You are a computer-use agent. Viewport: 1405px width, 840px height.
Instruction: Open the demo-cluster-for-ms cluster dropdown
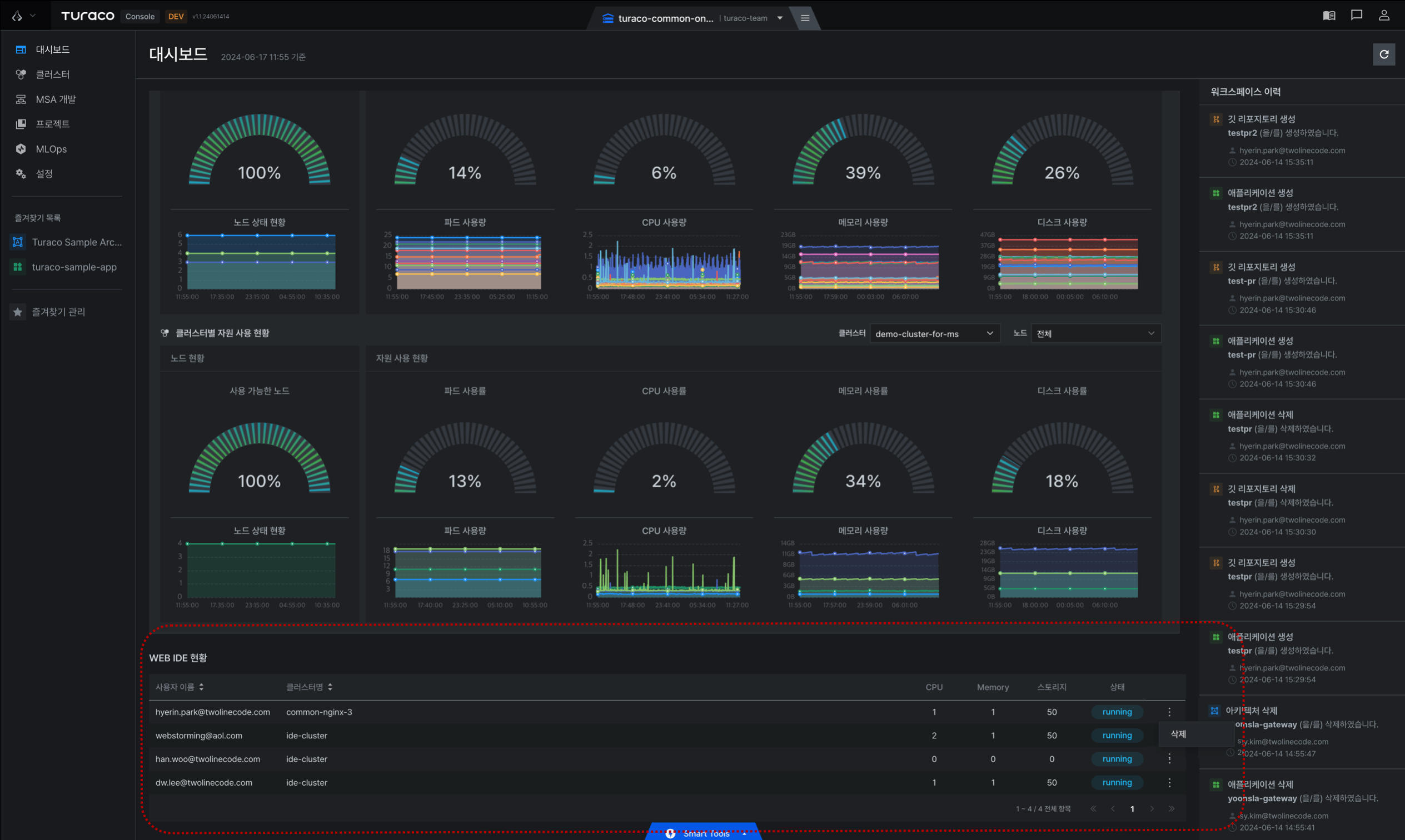point(934,333)
